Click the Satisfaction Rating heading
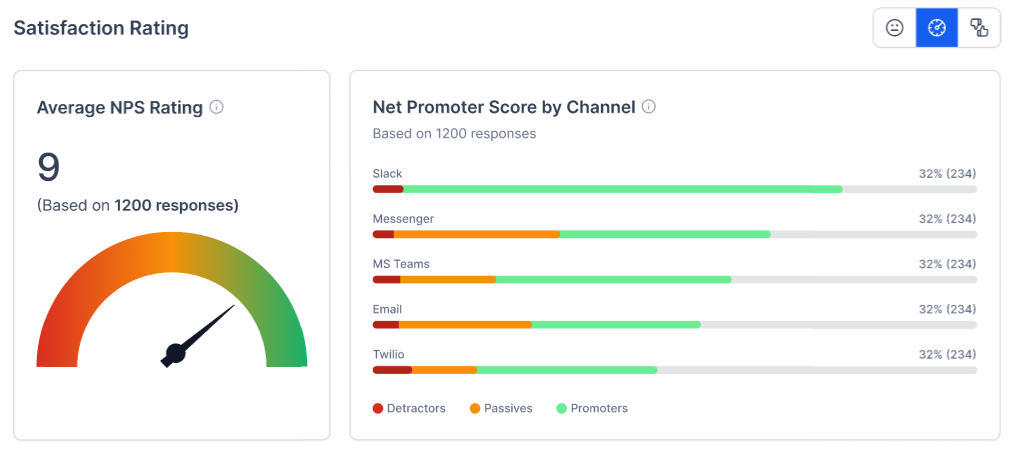 point(101,28)
